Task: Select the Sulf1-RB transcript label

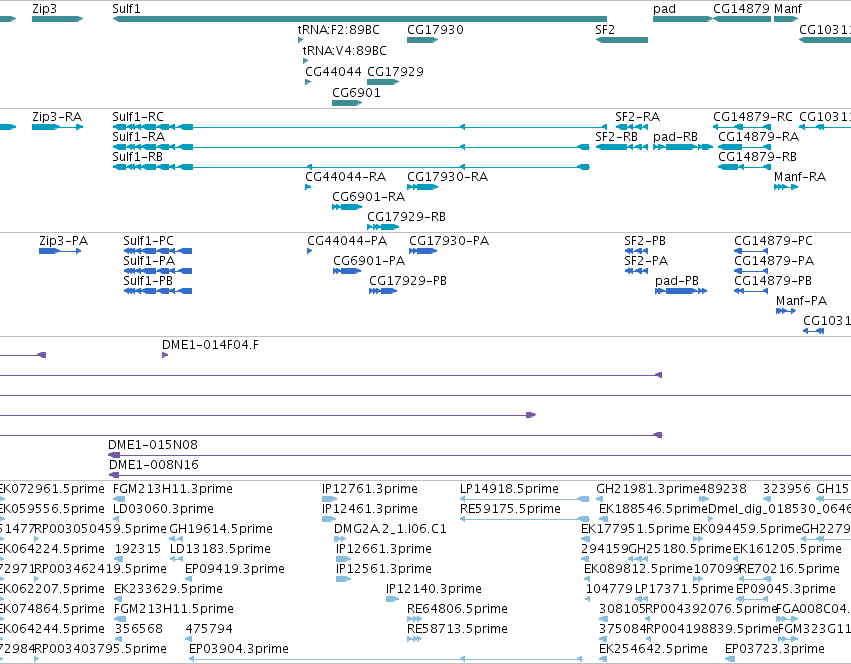Action: click(137, 157)
